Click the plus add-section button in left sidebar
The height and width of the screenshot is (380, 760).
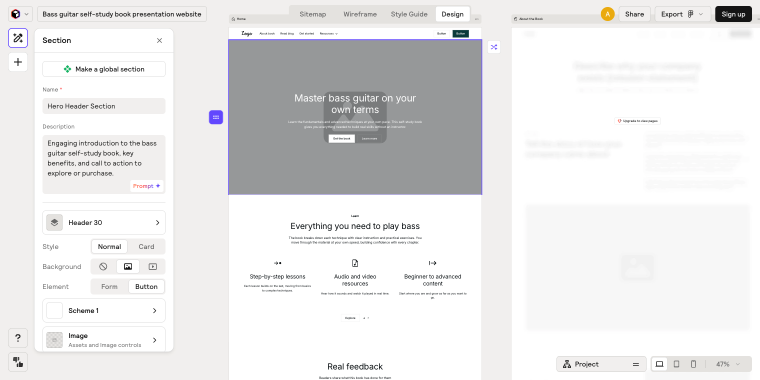point(18,62)
